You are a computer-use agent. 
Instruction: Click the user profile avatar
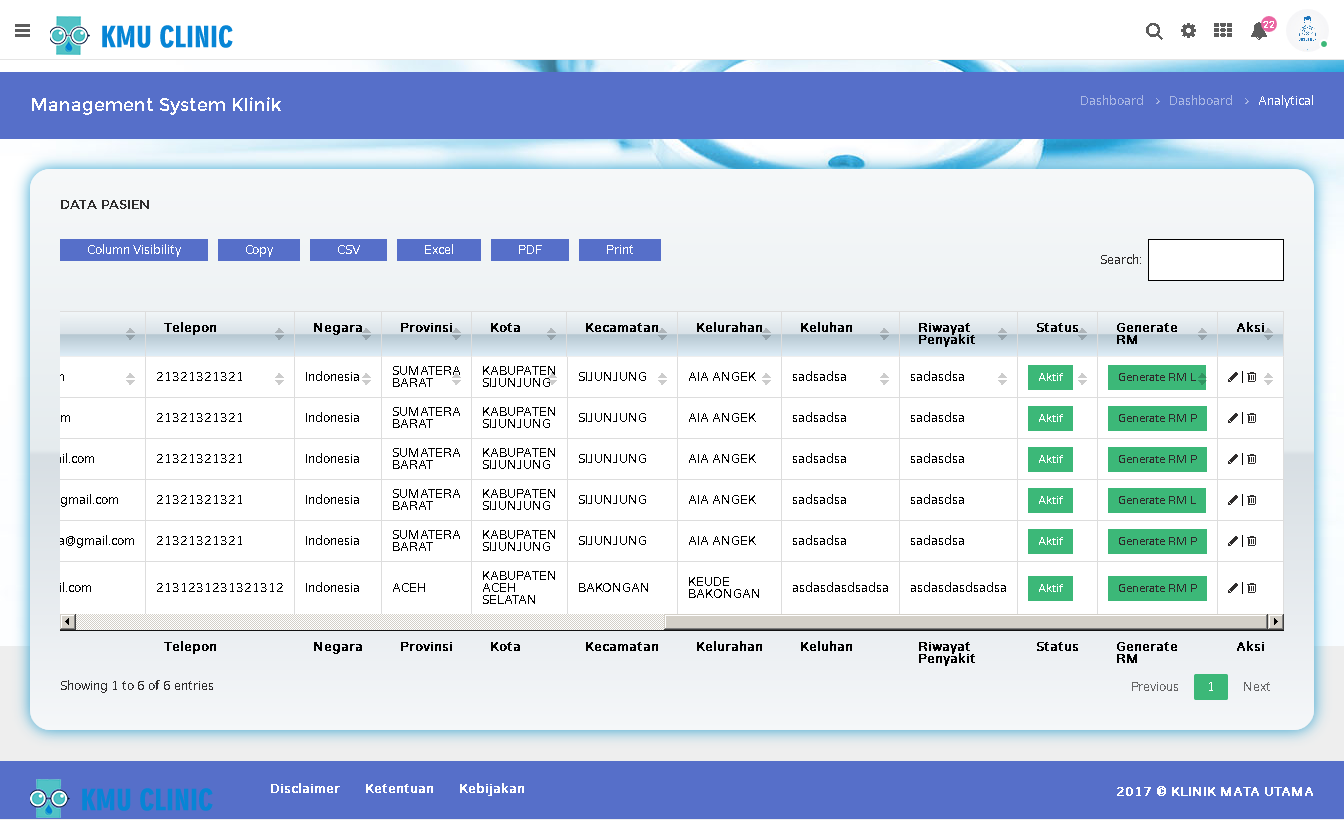[x=1307, y=31]
